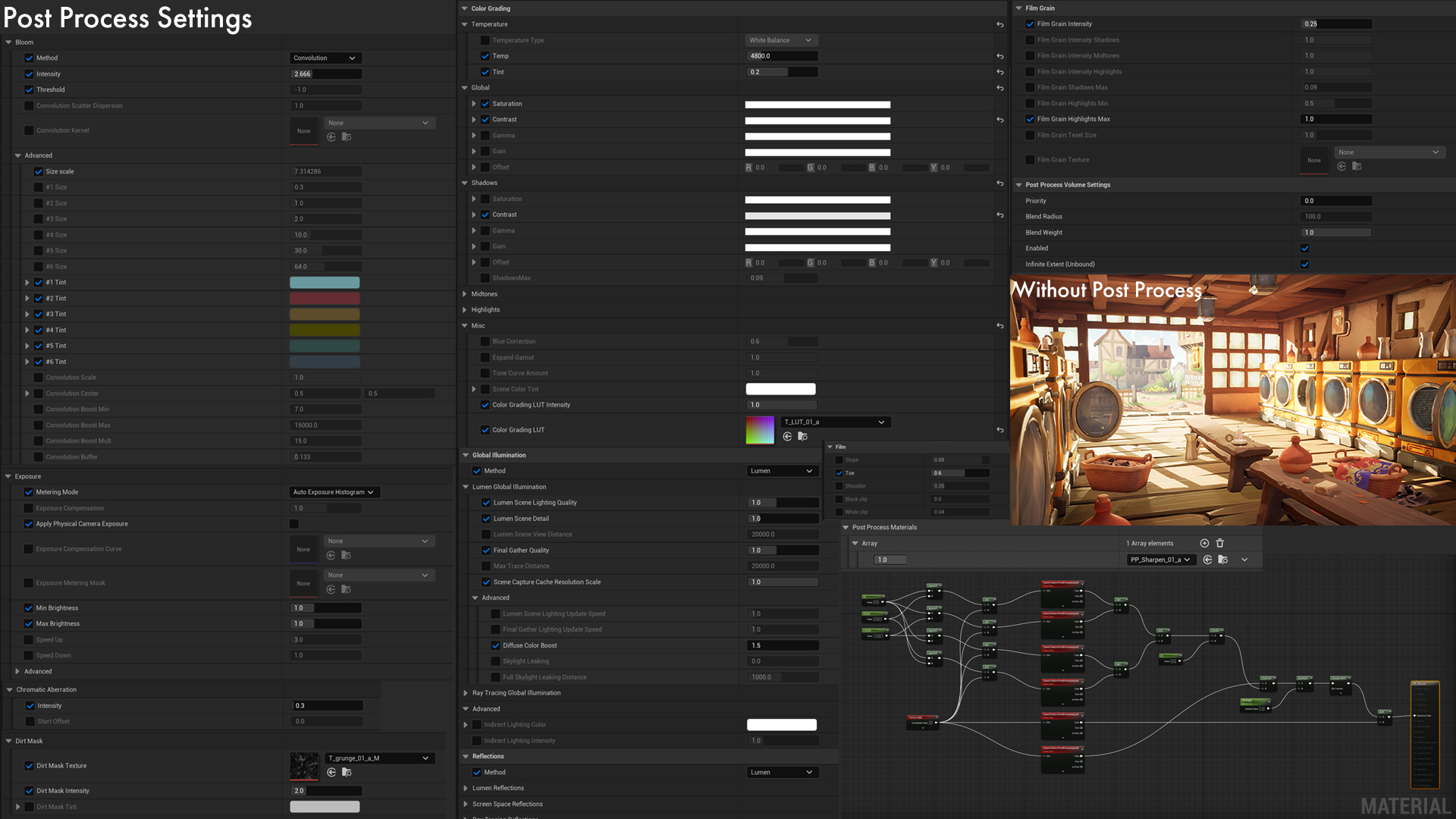Use selected asset for PP_Sharpen_01_a material slot
This screenshot has height=819, width=1456.
coord(1207,560)
